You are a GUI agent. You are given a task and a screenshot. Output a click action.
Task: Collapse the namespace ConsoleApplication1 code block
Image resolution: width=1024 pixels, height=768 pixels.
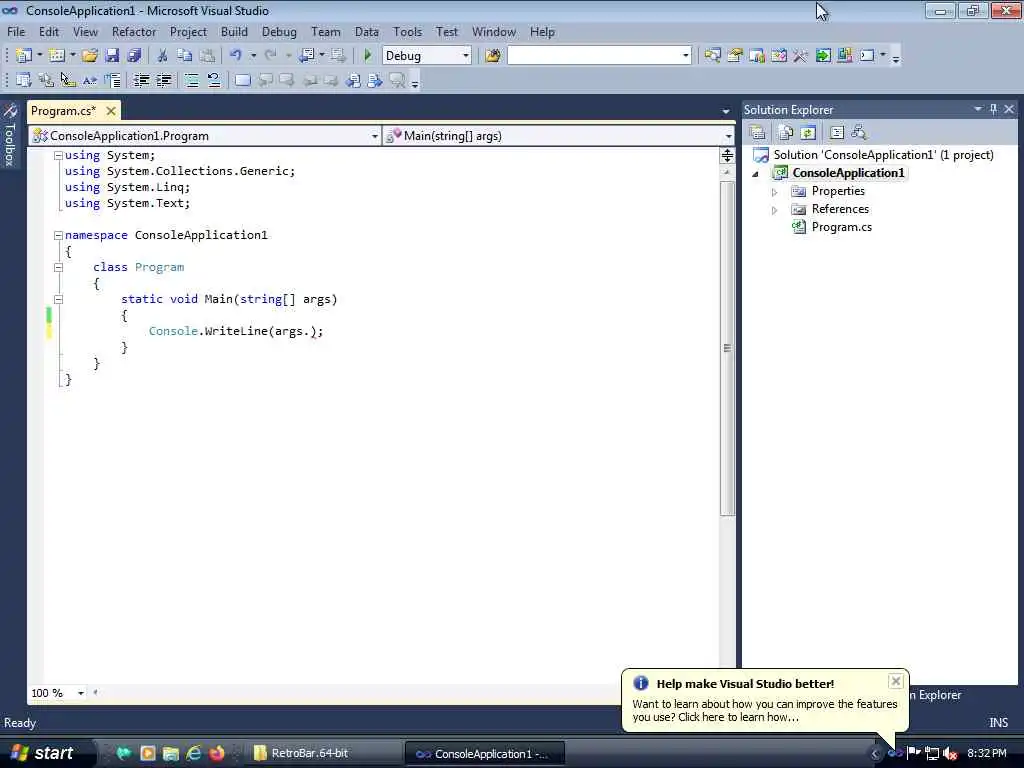[58, 235]
